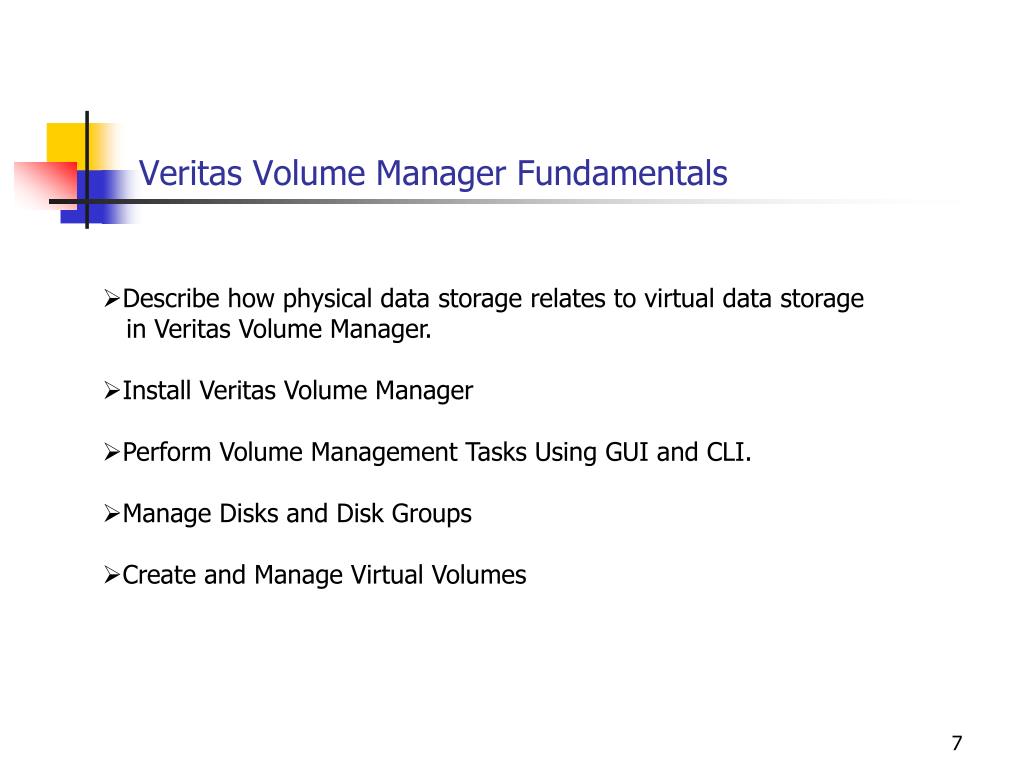Click the arrow bullet before Perform Volume Management
The height and width of the screenshot is (768, 1024).
[112, 452]
